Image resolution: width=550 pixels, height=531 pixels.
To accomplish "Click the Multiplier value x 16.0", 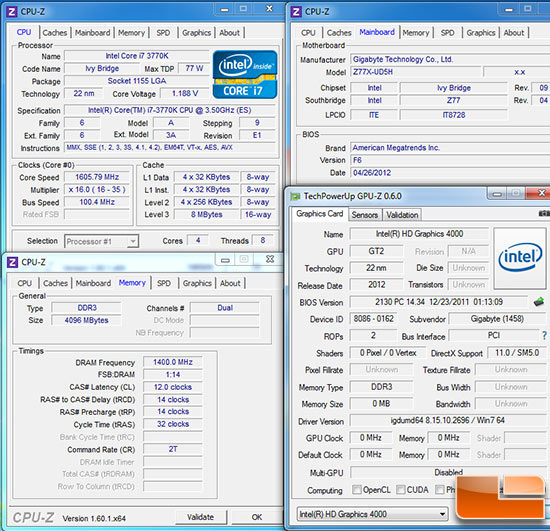I will [97, 190].
